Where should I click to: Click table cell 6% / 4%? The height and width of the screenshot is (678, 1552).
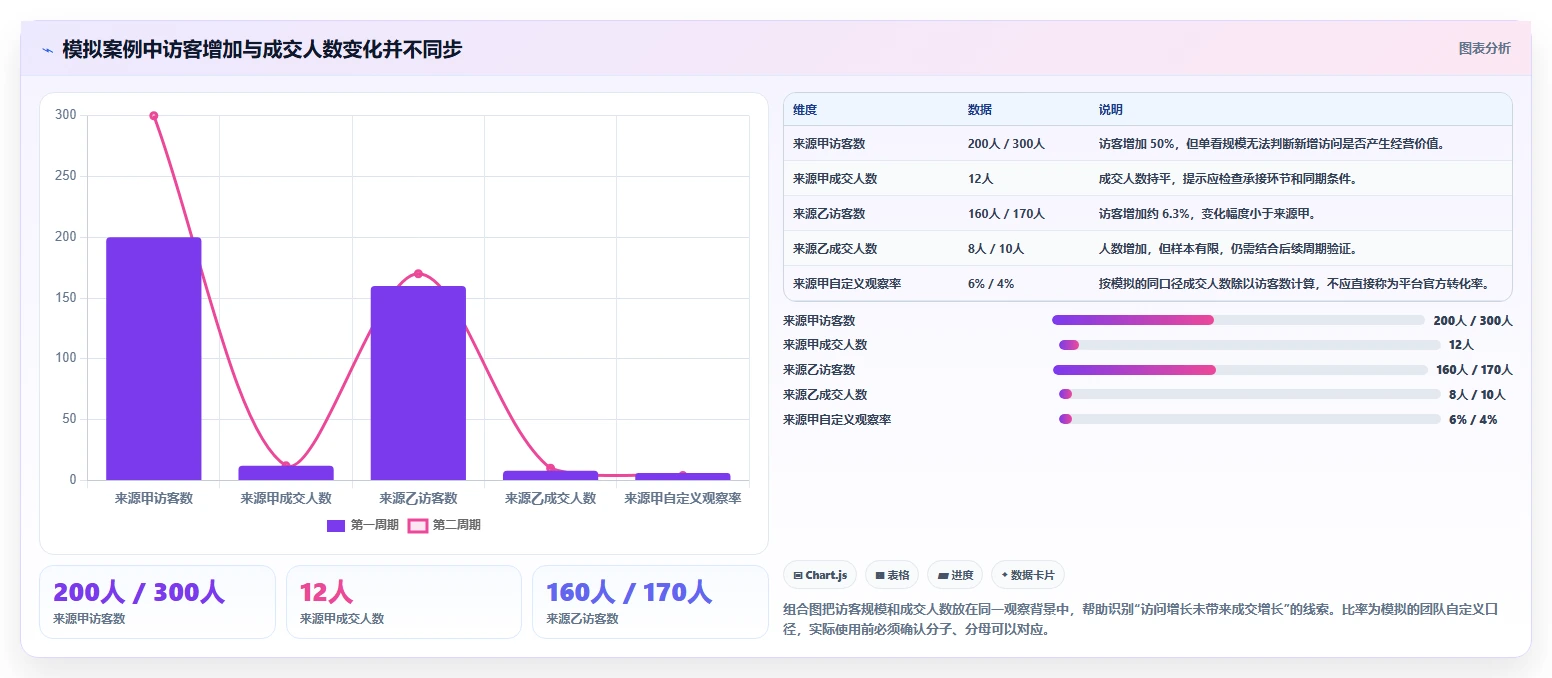coord(991,284)
